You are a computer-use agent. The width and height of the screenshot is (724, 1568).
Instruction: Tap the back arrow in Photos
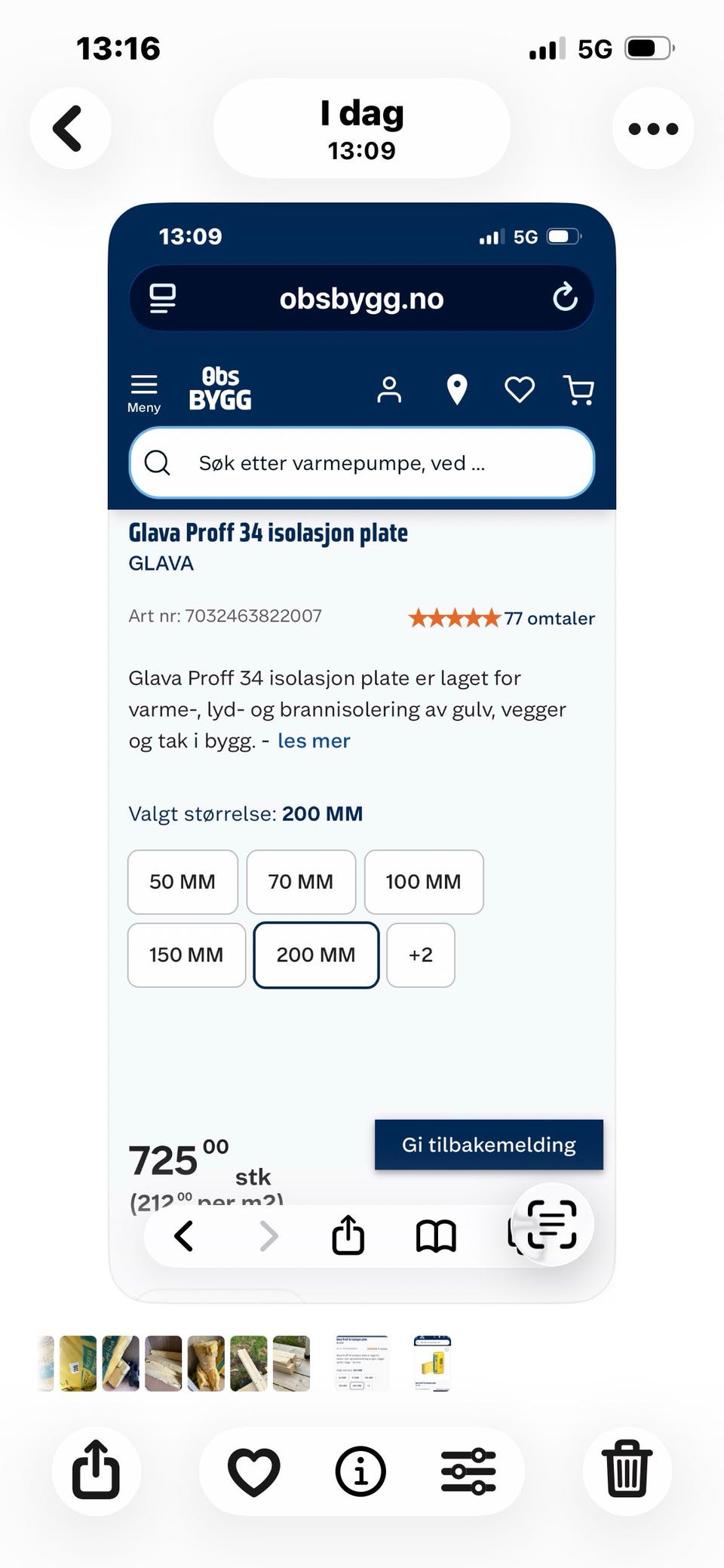pyautogui.click(x=70, y=128)
